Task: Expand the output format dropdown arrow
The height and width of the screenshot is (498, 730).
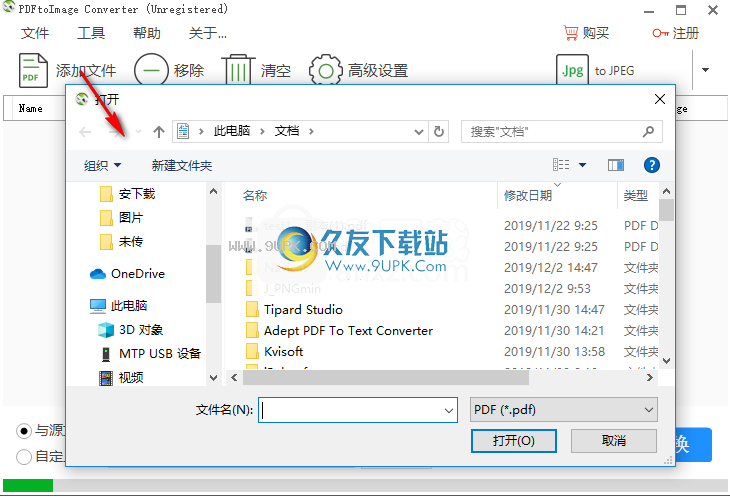Action: click(705, 70)
